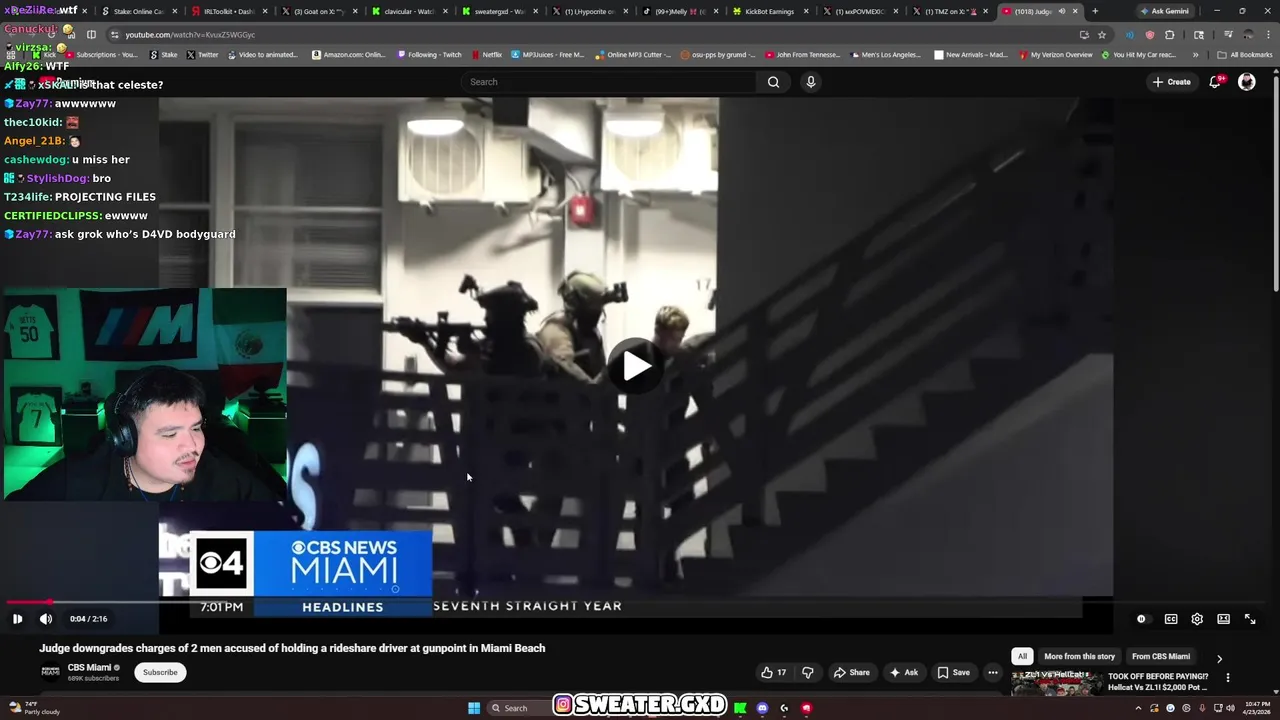
Task: Open the All Bookmarks folder
Action: click(1245, 55)
